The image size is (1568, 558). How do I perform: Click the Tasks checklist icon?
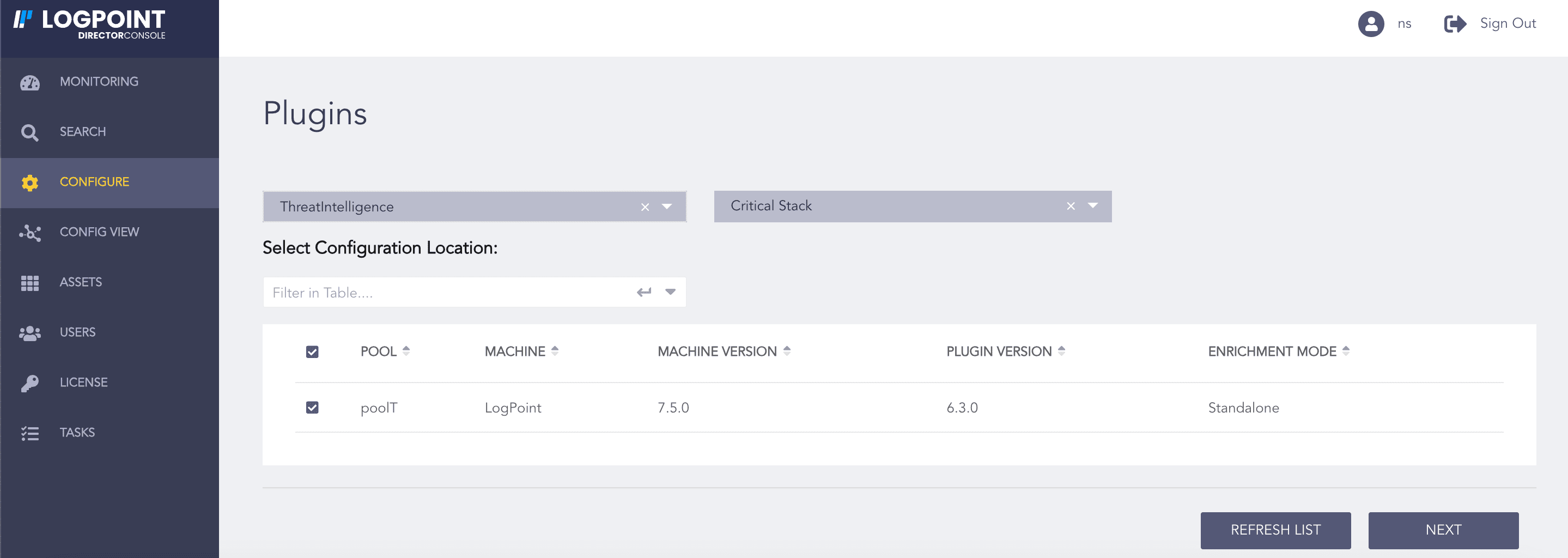[x=30, y=433]
